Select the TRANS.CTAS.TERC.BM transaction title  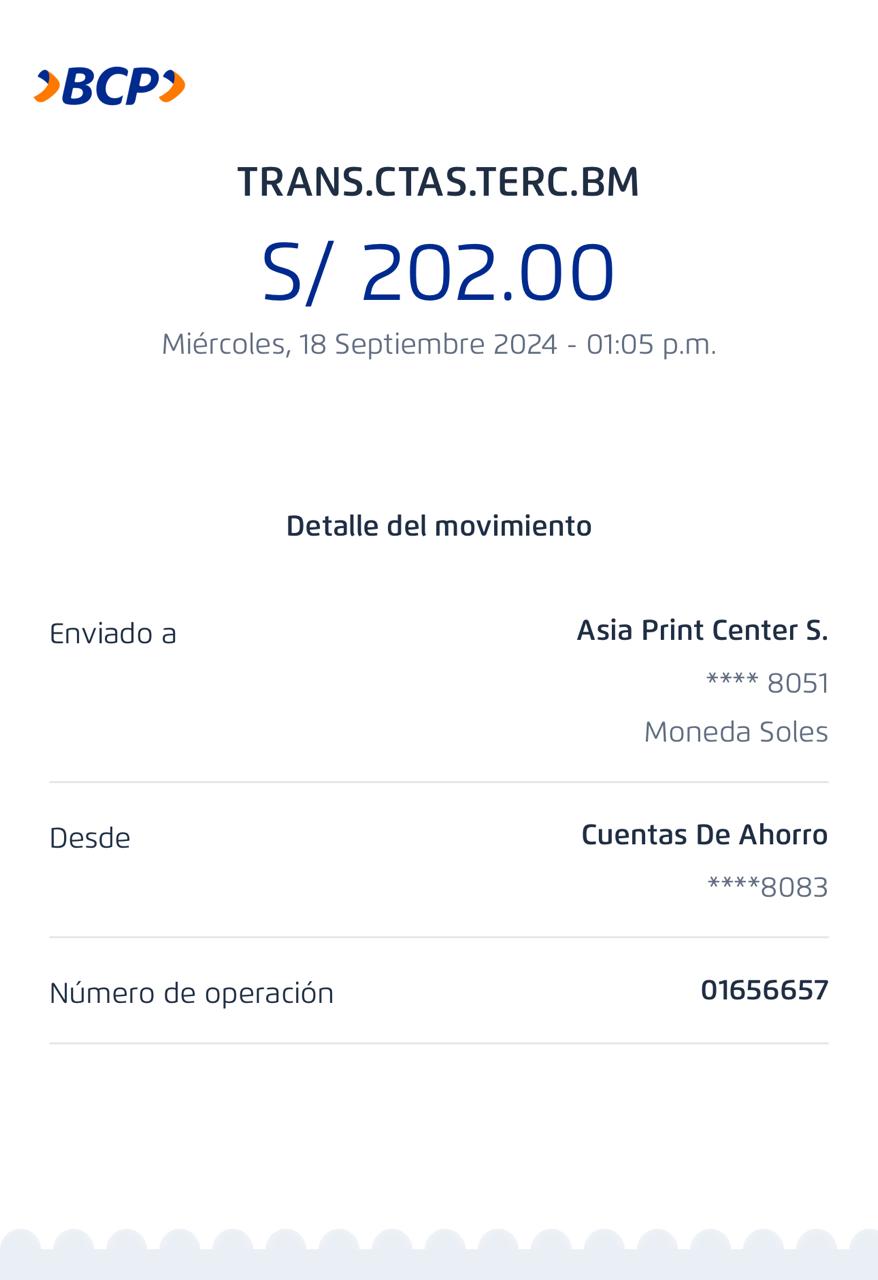(x=438, y=182)
